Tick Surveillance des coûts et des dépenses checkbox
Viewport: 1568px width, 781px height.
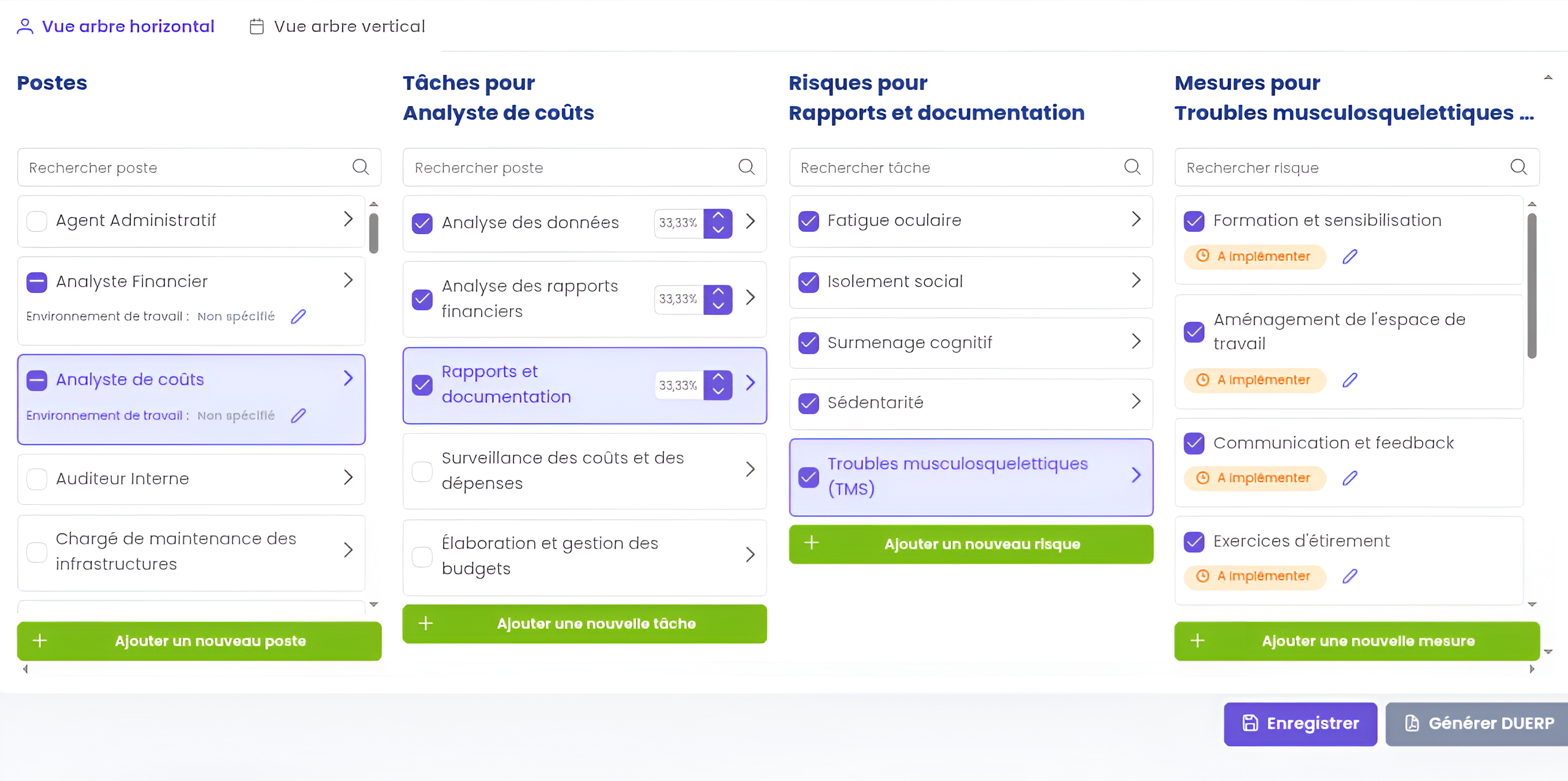pos(422,471)
